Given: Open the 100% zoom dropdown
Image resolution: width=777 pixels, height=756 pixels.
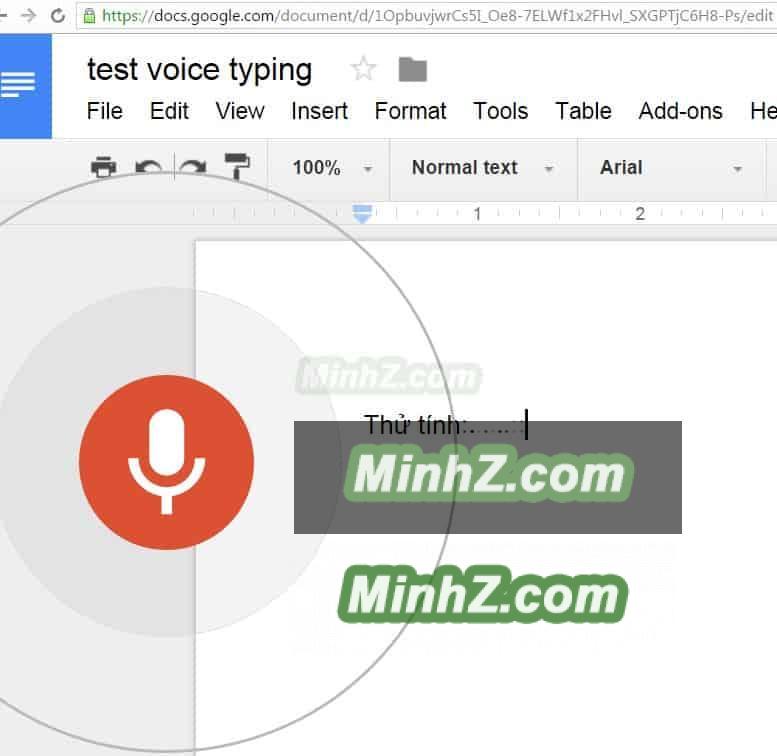Looking at the screenshot, I should [x=331, y=168].
